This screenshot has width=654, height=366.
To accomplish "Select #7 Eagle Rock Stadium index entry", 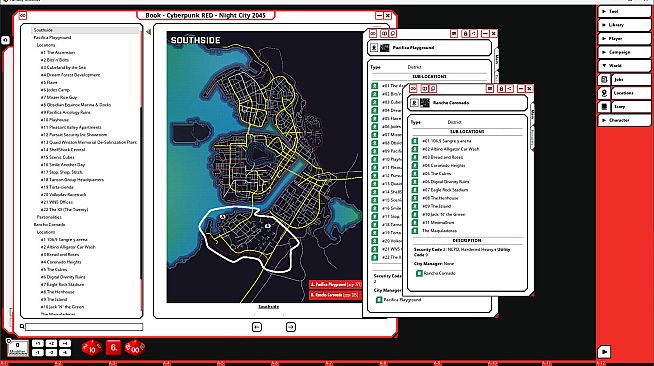I will click(x=63, y=284).
